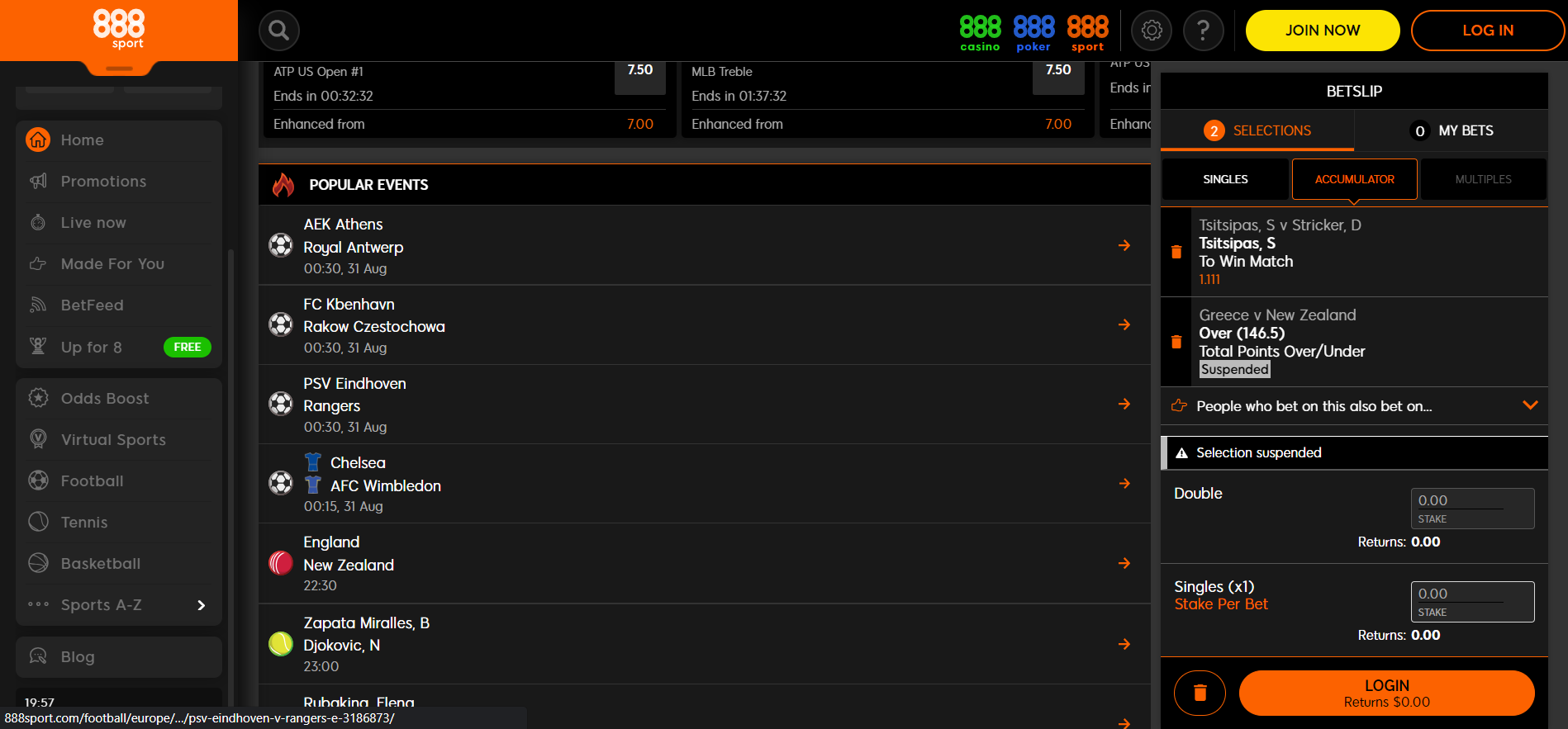Go to 888 casino logo link
The height and width of the screenshot is (729, 1568).
(981, 33)
